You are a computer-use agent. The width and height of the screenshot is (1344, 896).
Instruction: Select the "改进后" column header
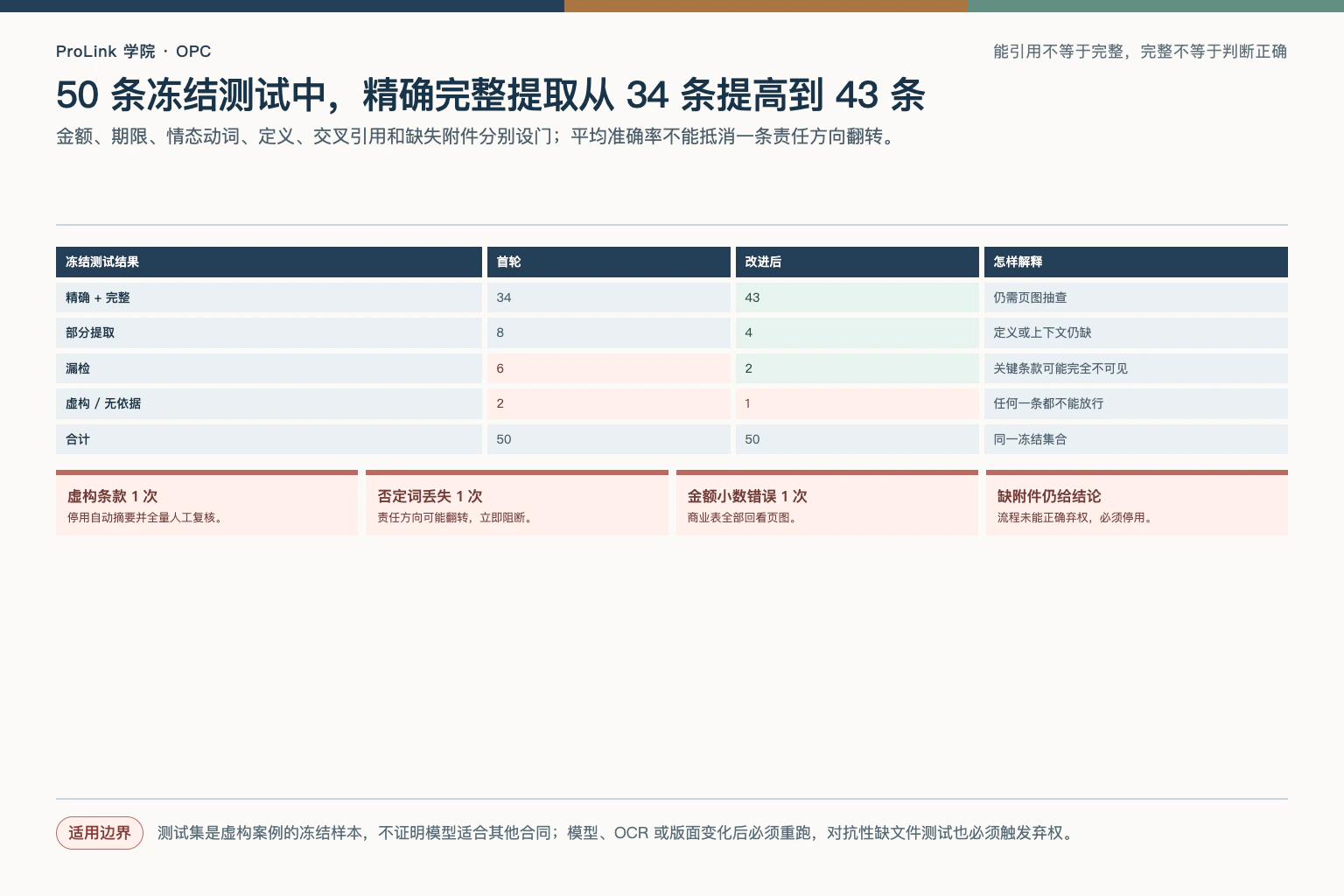(x=857, y=262)
